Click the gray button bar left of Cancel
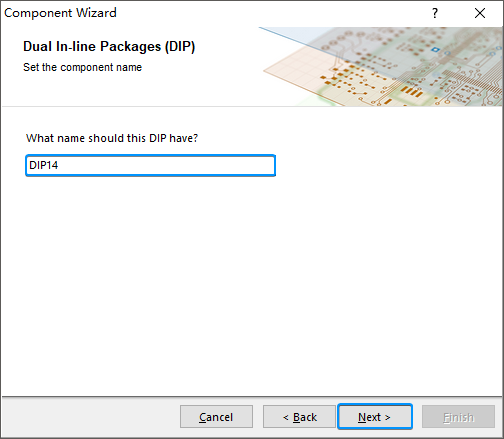This screenshot has width=504, height=439. click(90, 417)
